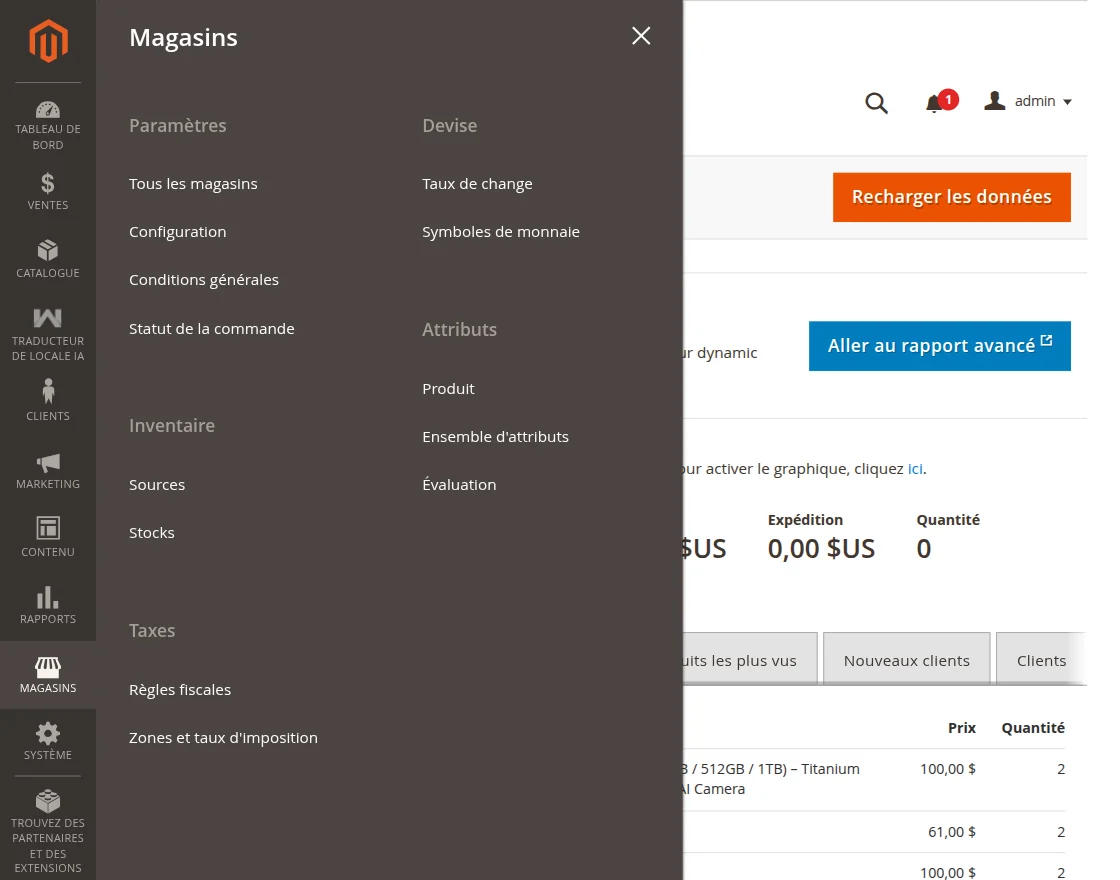Click the Recharger les données button
Image resolution: width=1120 pixels, height=880 pixels.
pos(951,197)
